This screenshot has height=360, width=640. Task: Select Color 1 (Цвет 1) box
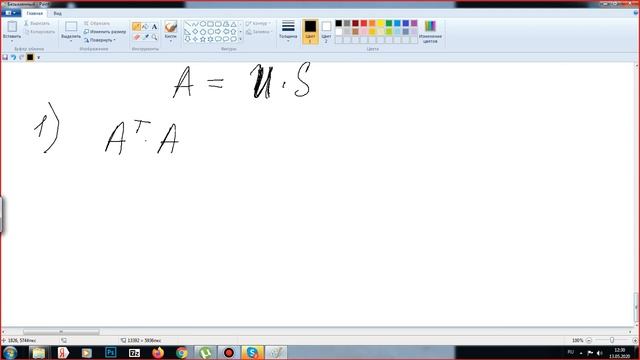point(310,31)
